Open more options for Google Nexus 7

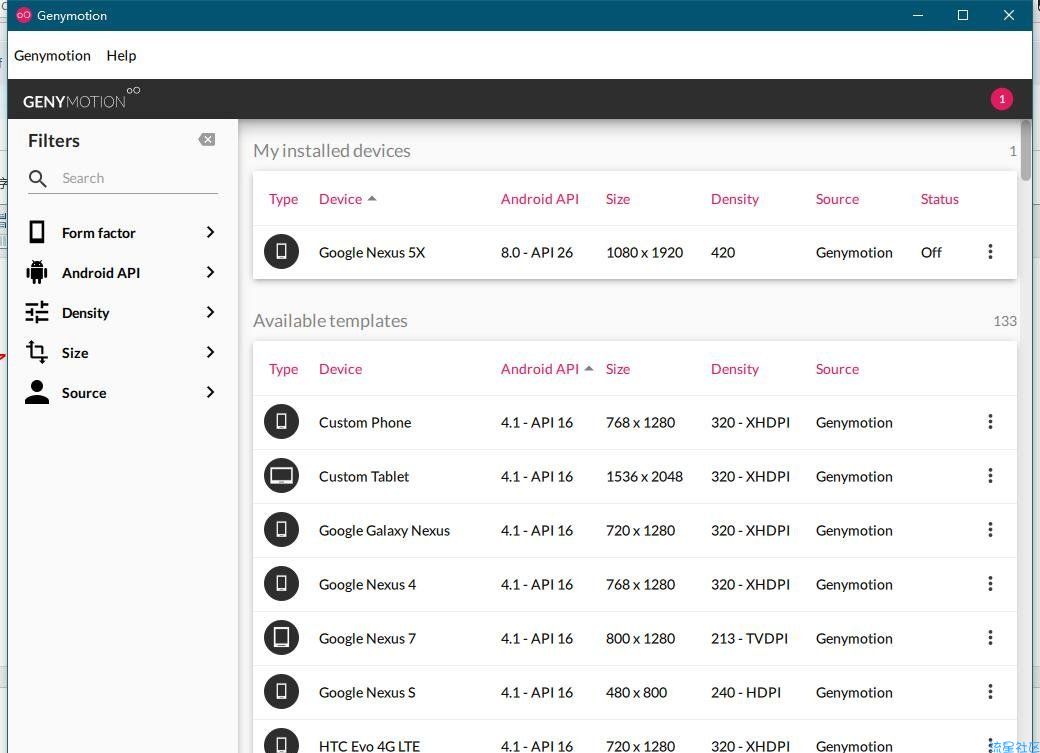pyautogui.click(x=990, y=638)
